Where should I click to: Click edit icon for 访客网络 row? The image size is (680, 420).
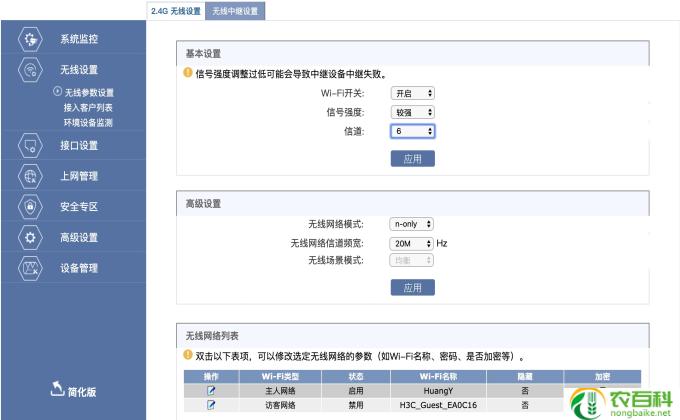211,405
